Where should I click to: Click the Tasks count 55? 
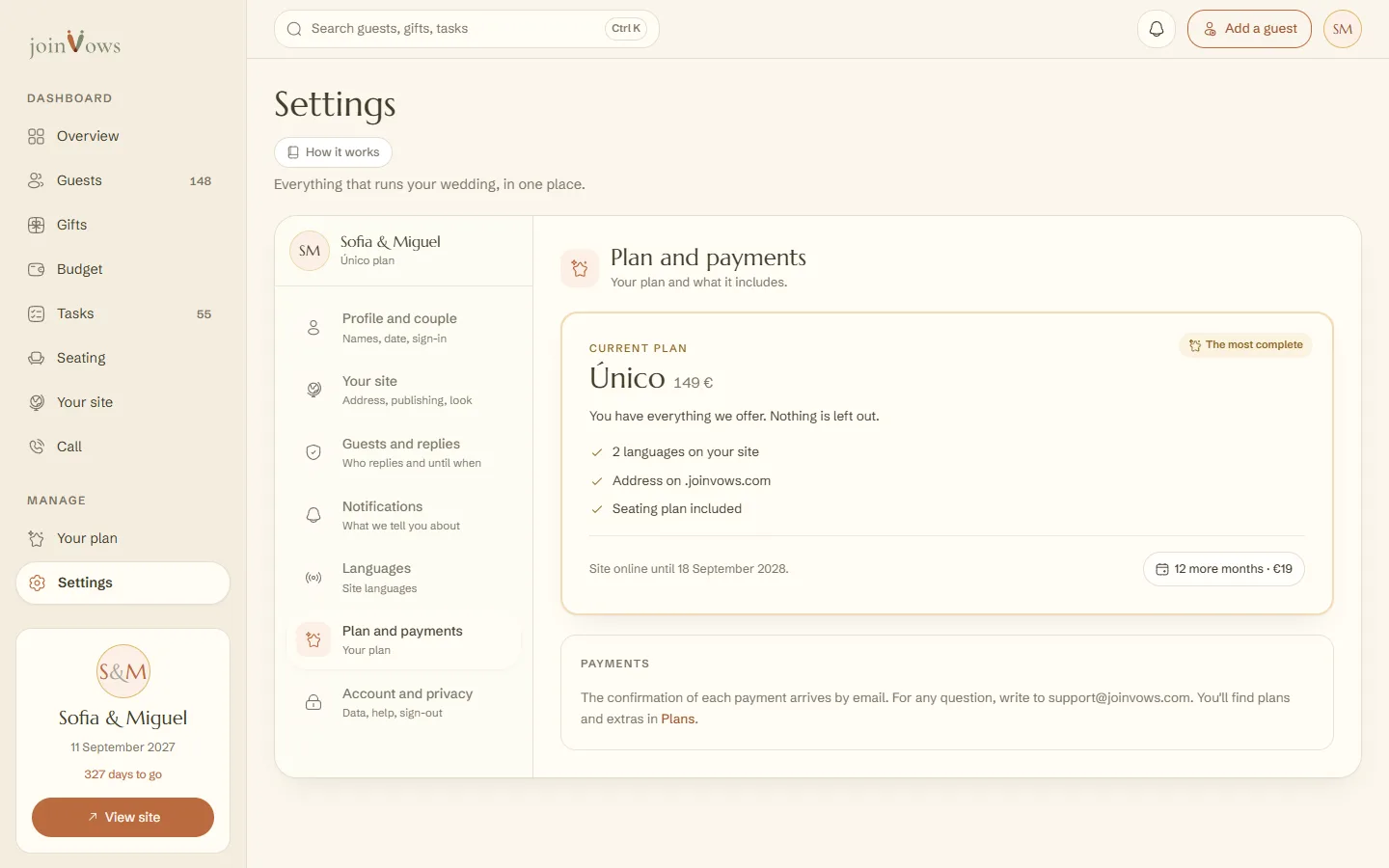pyautogui.click(x=204, y=314)
